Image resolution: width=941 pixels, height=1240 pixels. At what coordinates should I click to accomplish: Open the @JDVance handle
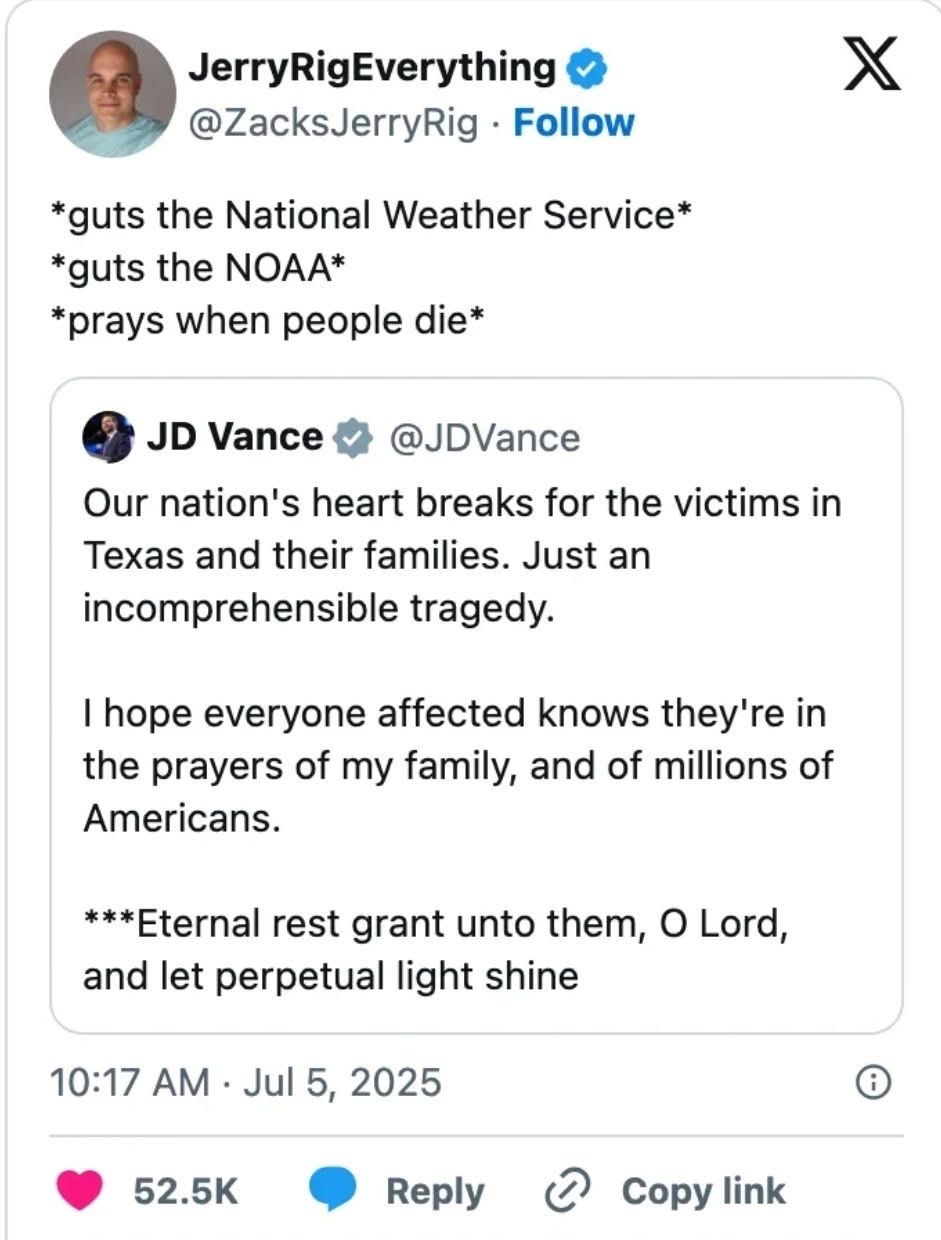click(484, 438)
